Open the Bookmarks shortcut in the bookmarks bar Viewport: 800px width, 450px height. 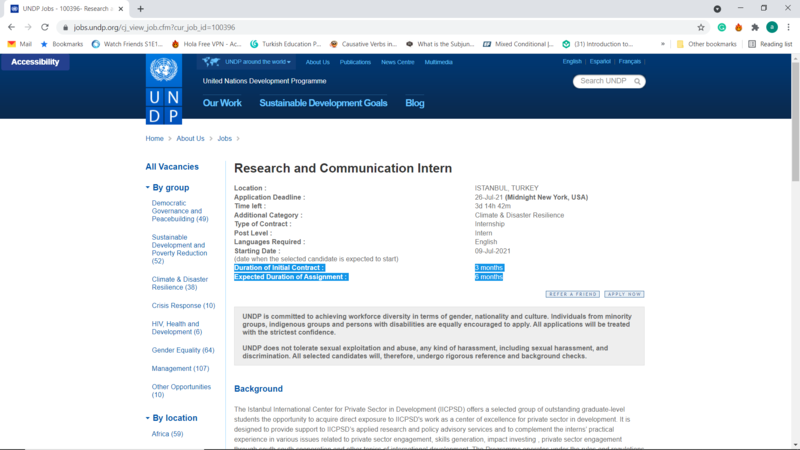click(62, 44)
